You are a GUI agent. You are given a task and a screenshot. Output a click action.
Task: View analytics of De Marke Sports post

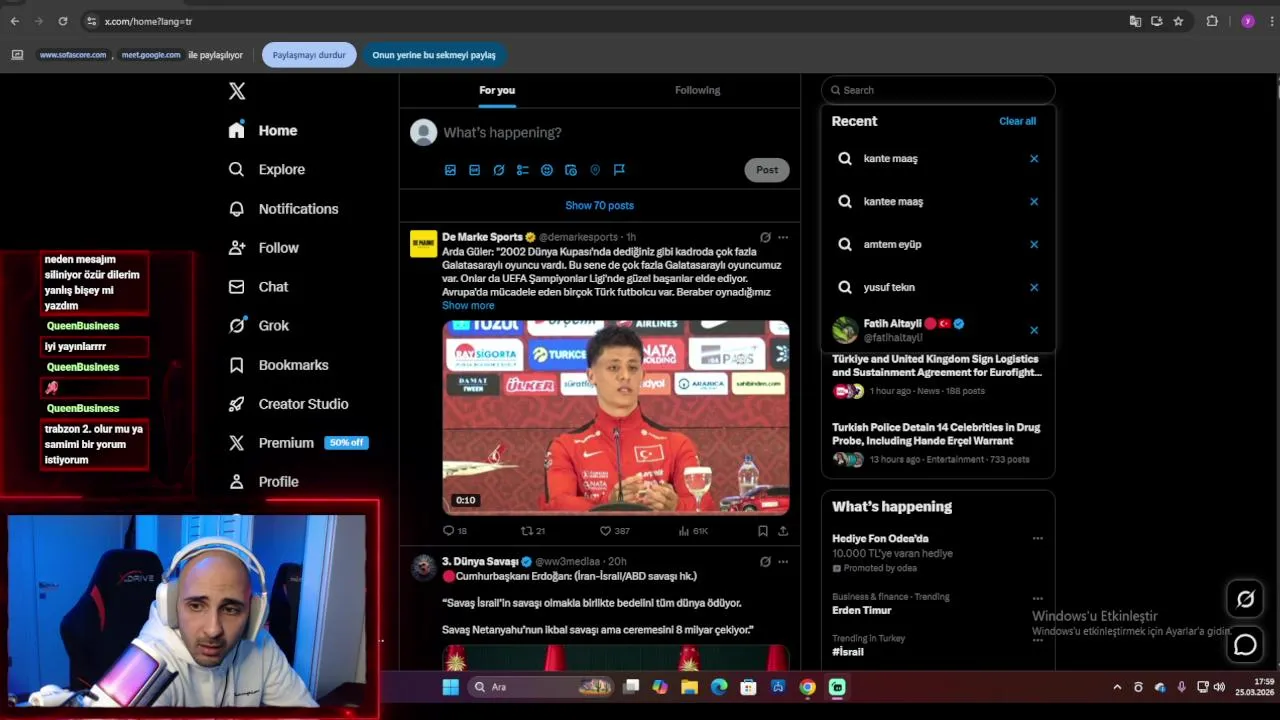pyautogui.click(x=693, y=531)
